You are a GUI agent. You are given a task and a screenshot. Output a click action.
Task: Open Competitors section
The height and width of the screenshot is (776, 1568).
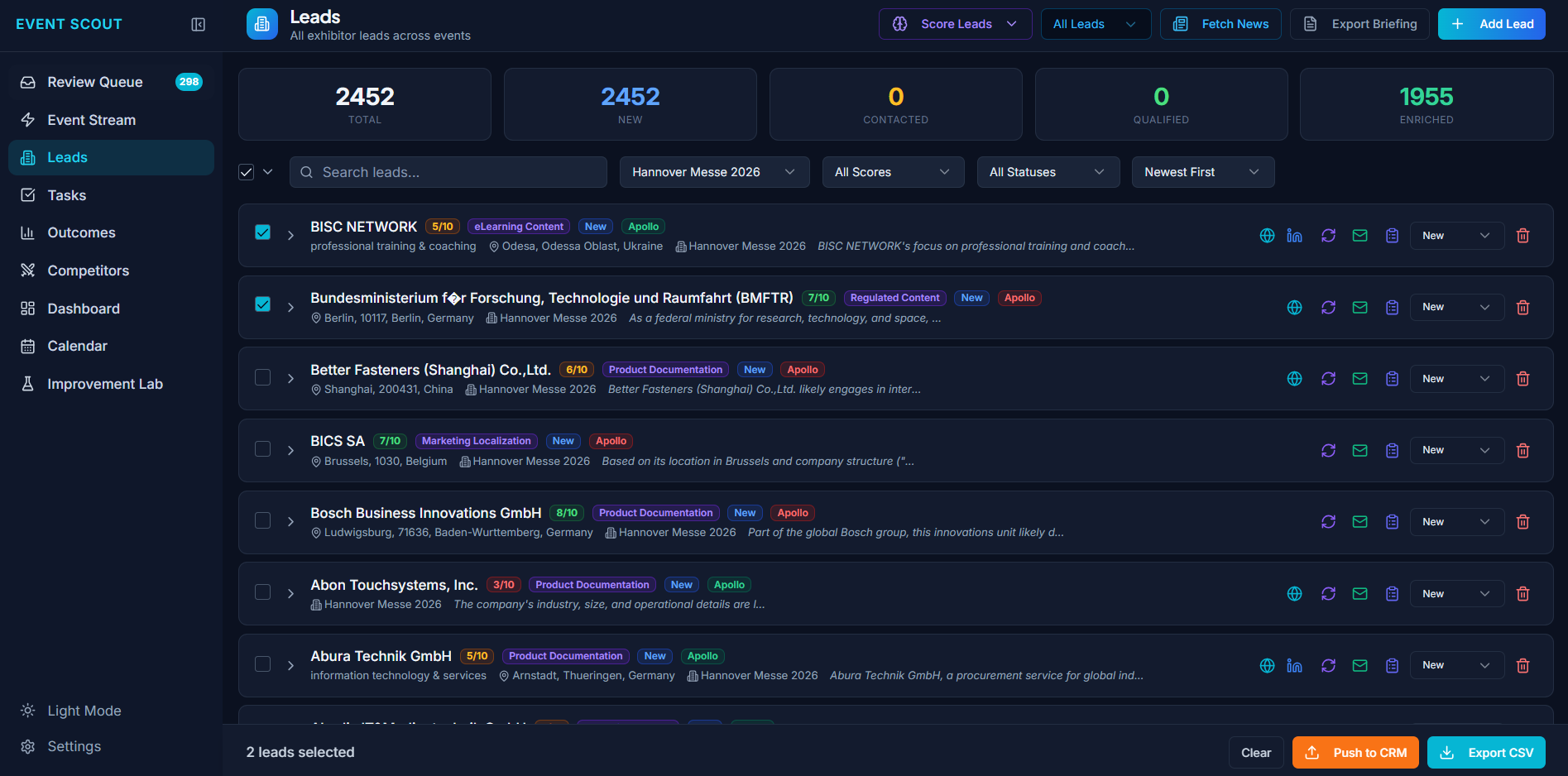point(111,271)
